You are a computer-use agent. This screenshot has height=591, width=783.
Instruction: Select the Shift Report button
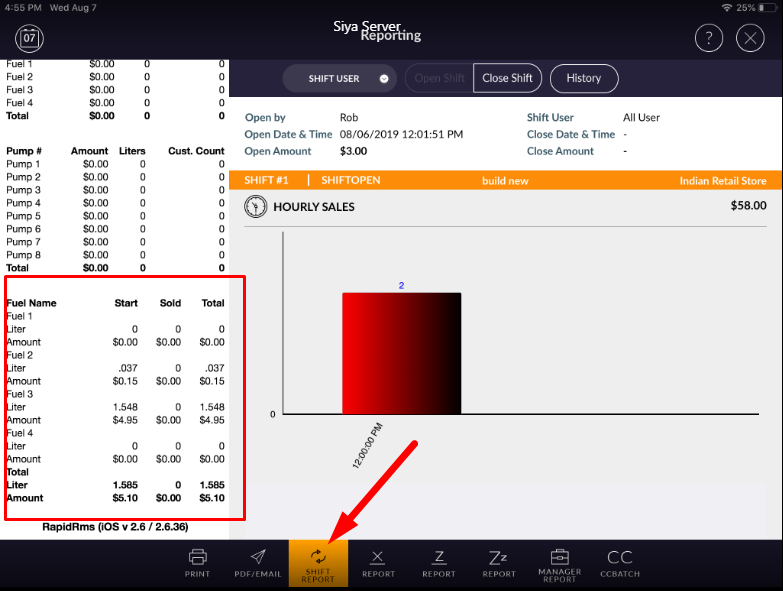click(318, 564)
